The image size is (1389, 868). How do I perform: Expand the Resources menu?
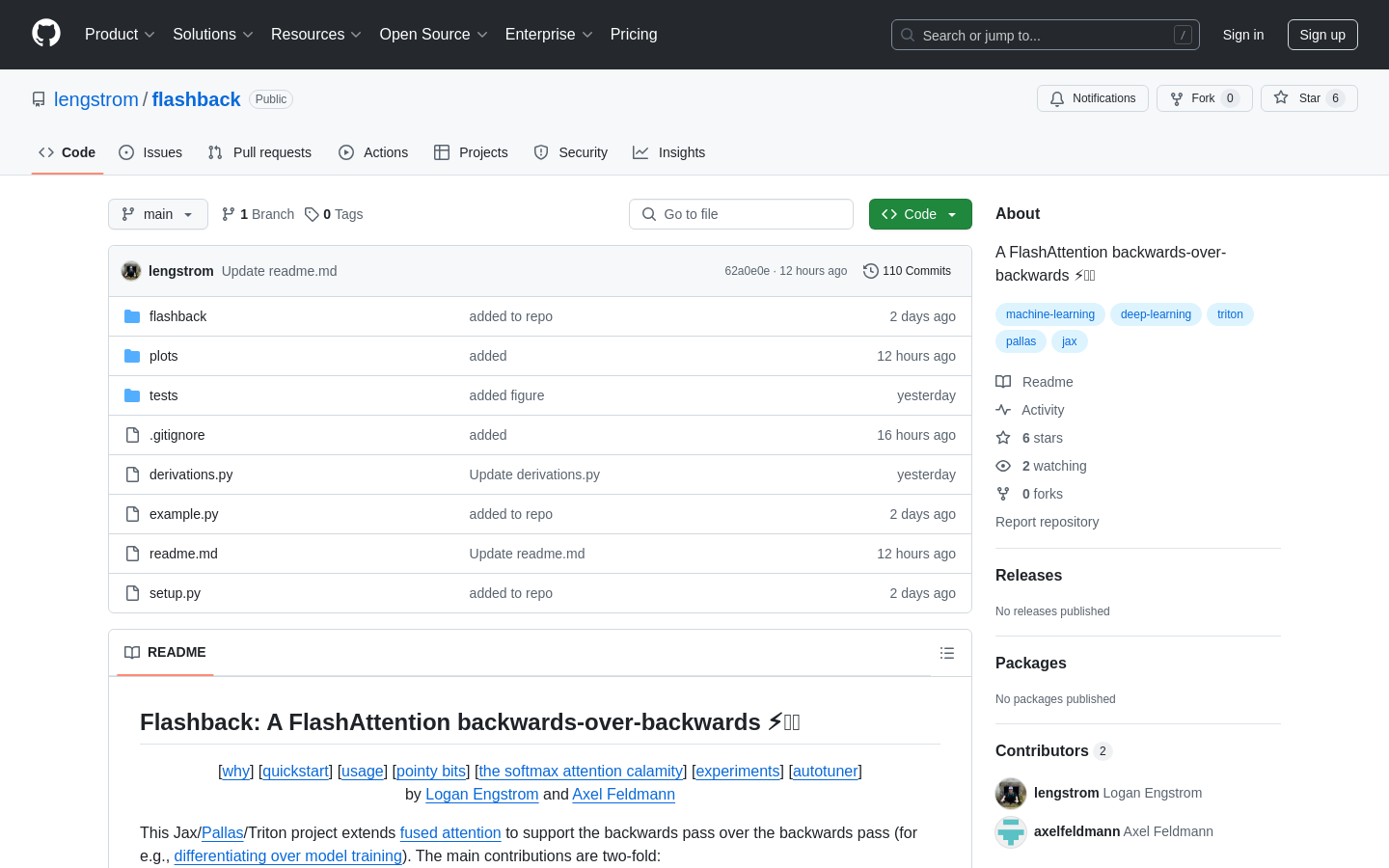316,35
